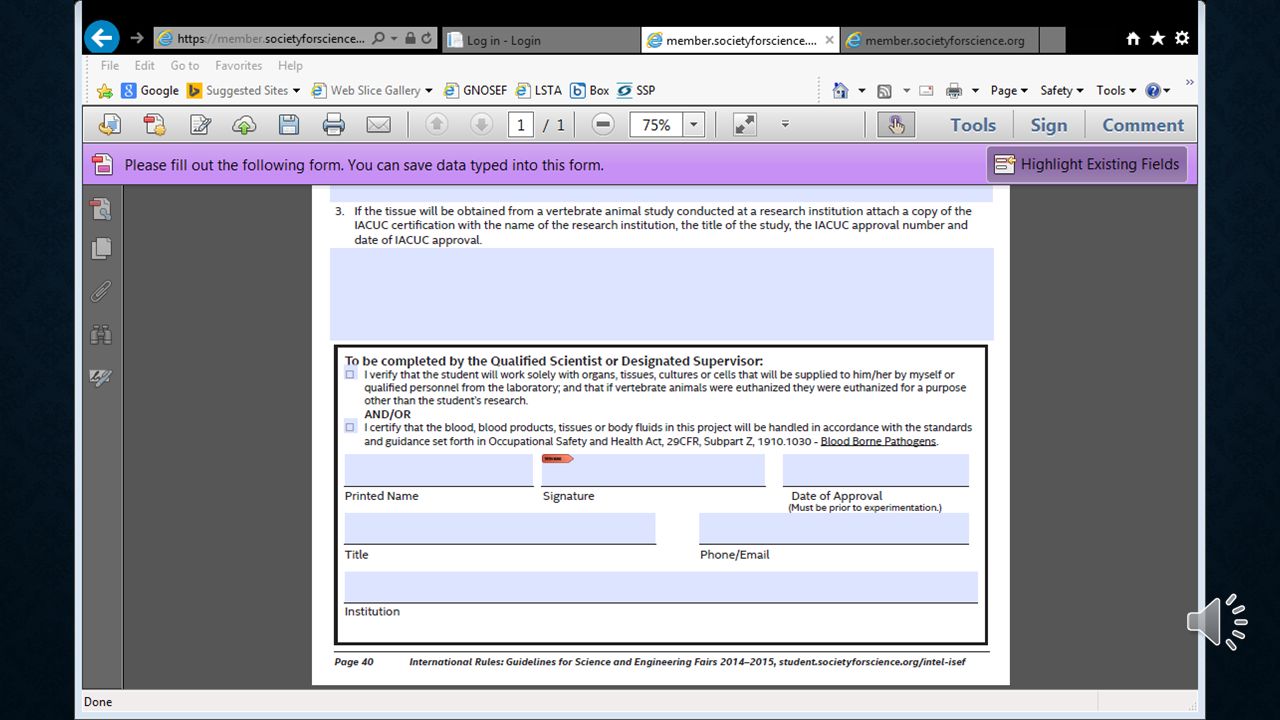Click the Add to favorites bar star icon
Image resolution: width=1280 pixels, height=720 pixels.
tap(105, 90)
